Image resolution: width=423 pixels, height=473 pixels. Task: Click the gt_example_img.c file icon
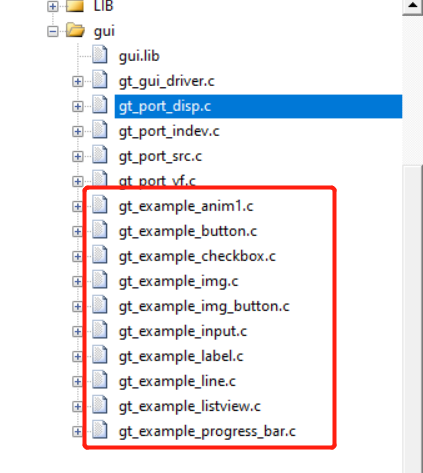pos(100,280)
